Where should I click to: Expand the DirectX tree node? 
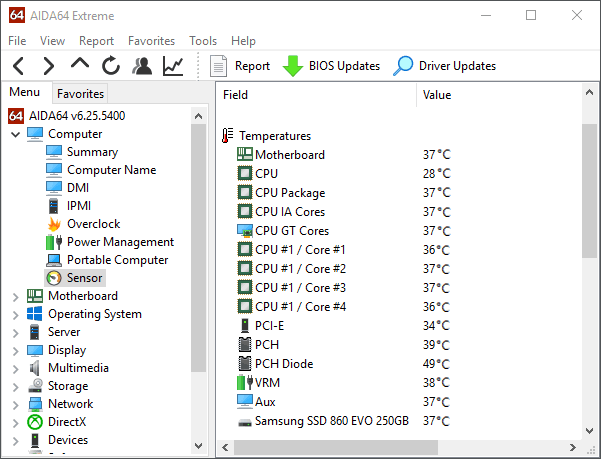coord(15,423)
